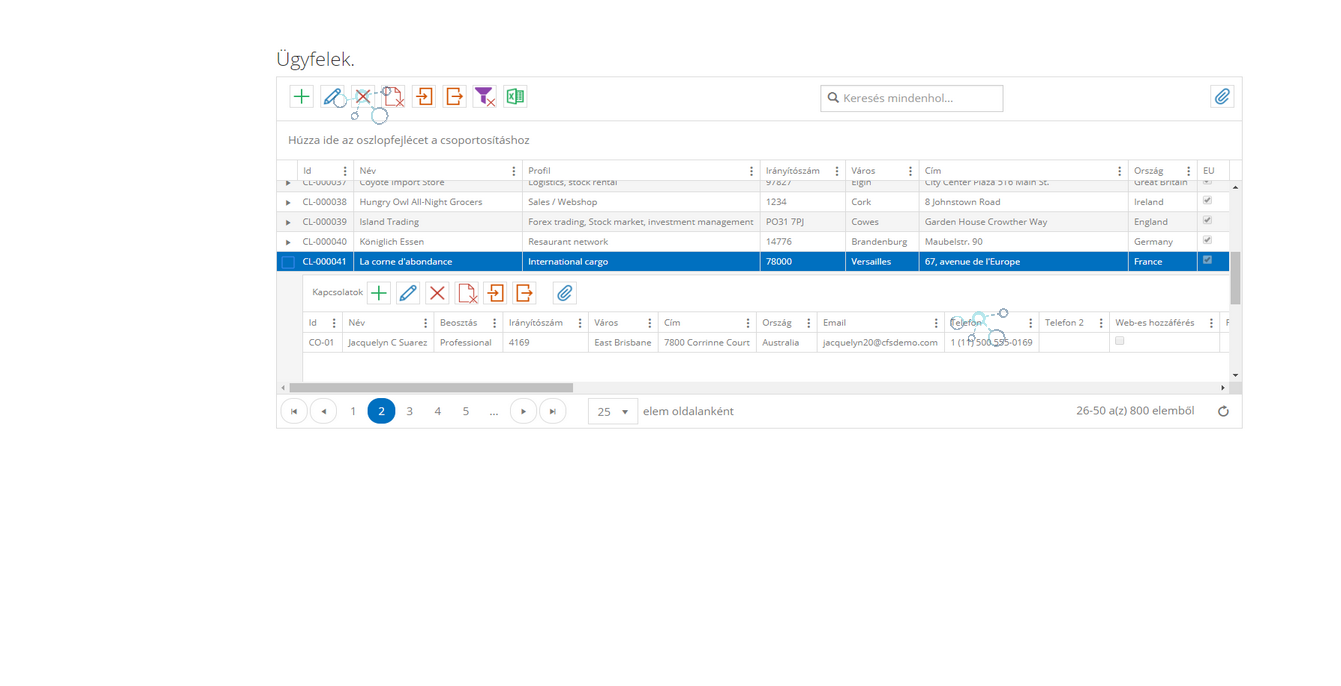This screenshot has width=1341, height=686.
Task: Go to page 1
Action: (353, 411)
